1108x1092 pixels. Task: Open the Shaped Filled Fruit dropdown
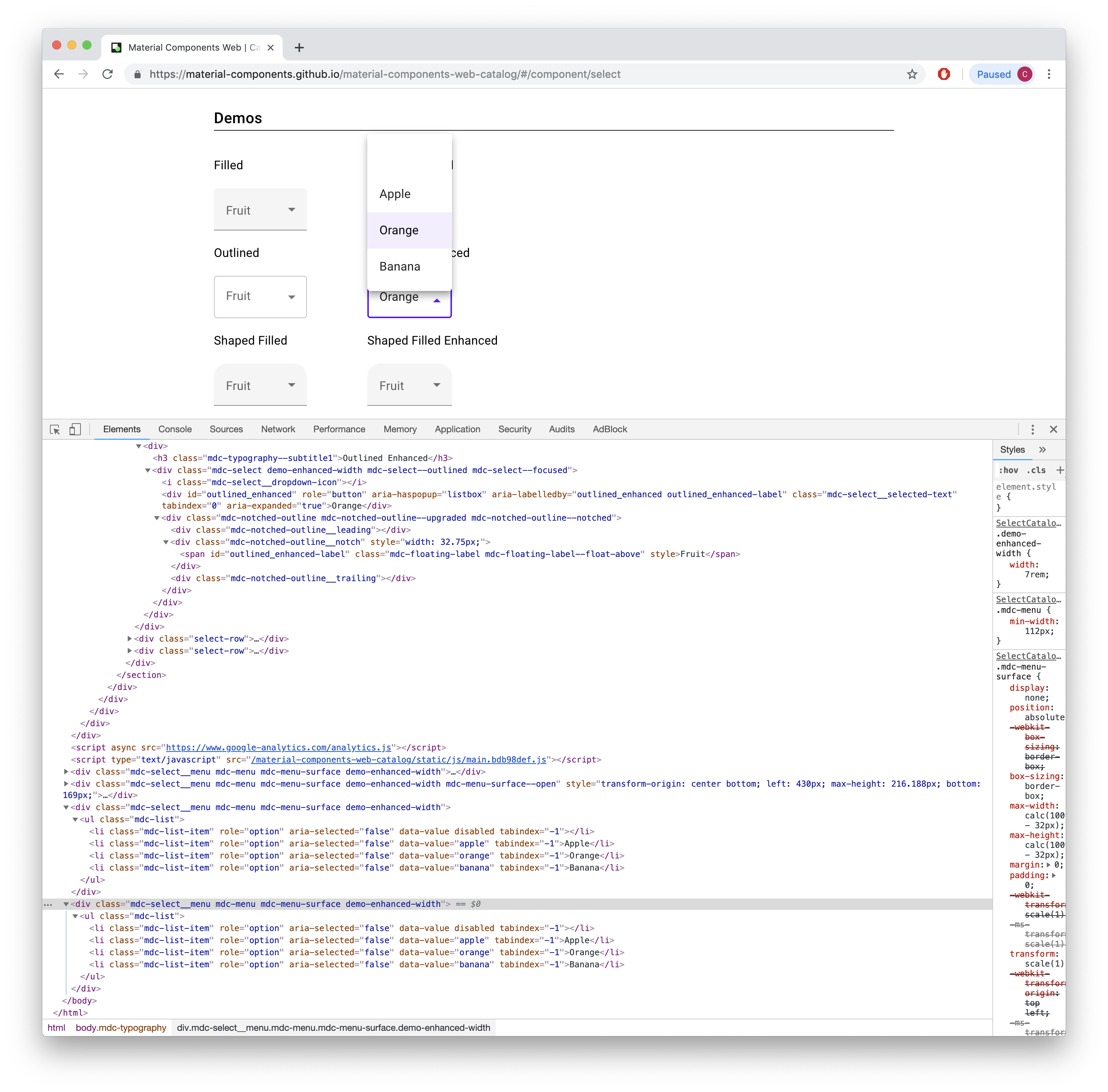click(260, 385)
